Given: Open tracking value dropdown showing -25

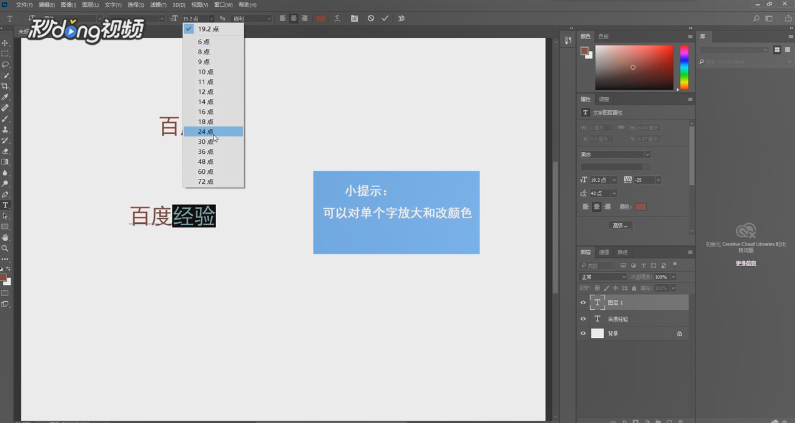Looking at the screenshot, I should click(658, 180).
